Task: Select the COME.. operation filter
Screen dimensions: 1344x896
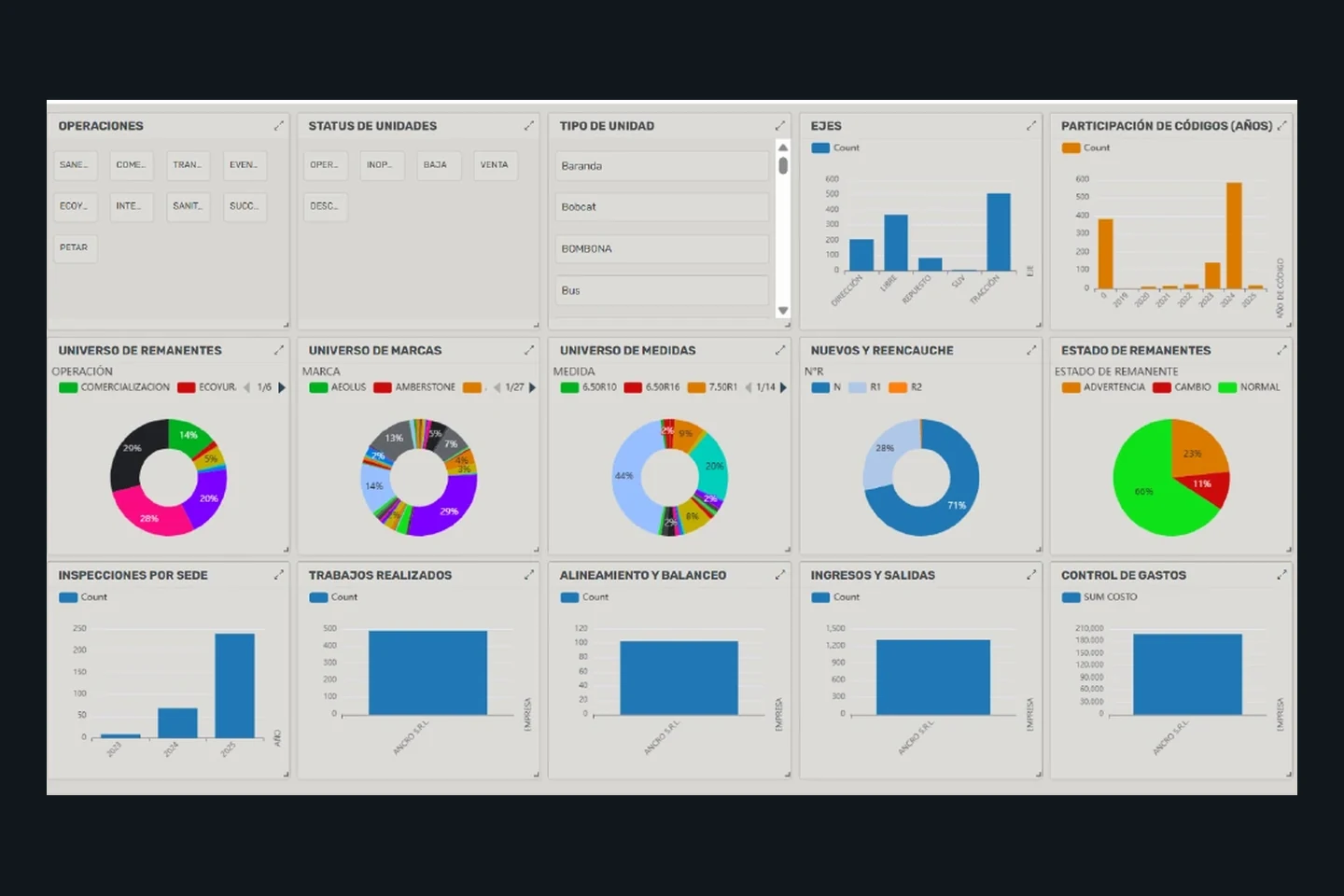Action: tap(132, 165)
